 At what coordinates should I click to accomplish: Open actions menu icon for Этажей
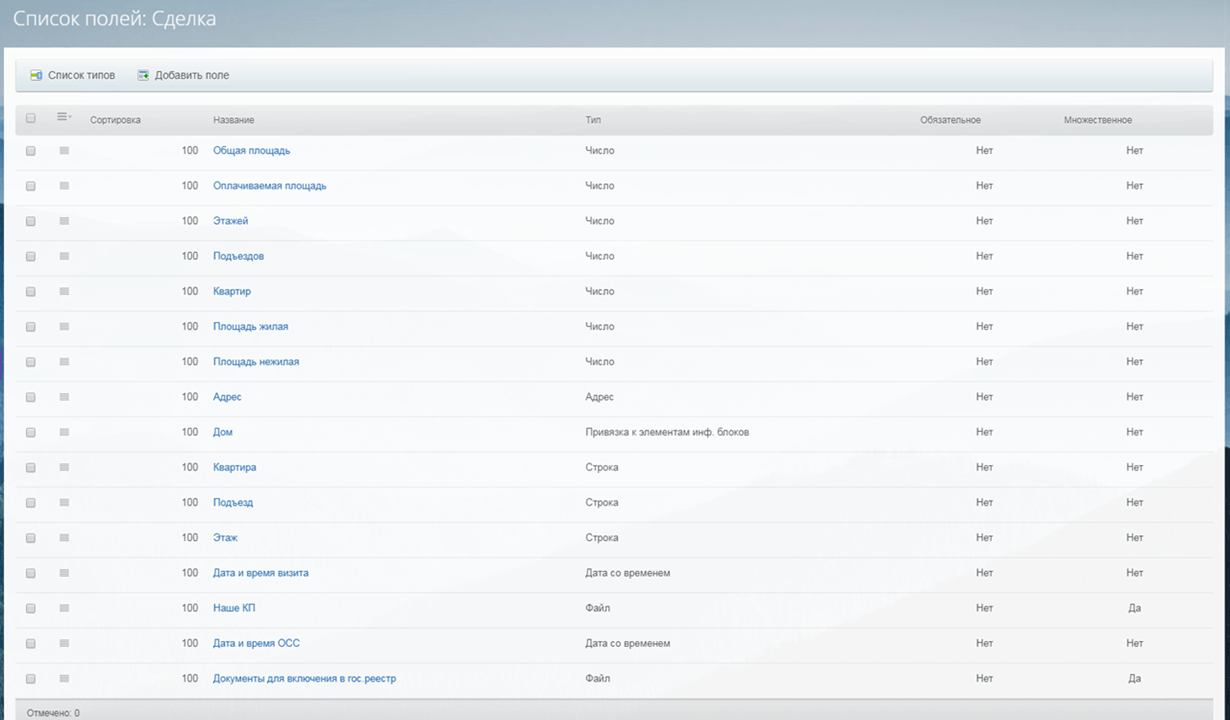pos(64,220)
